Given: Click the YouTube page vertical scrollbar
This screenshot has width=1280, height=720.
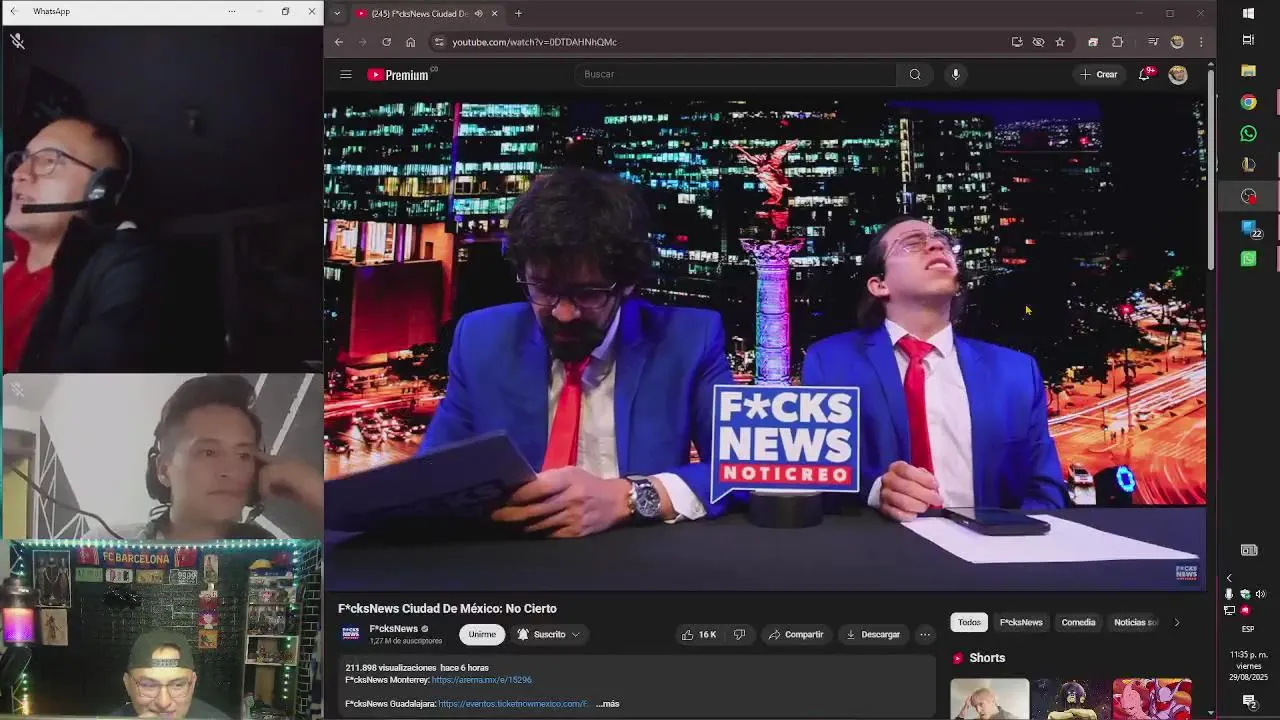Looking at the screenshot, I should [1211, 171].
